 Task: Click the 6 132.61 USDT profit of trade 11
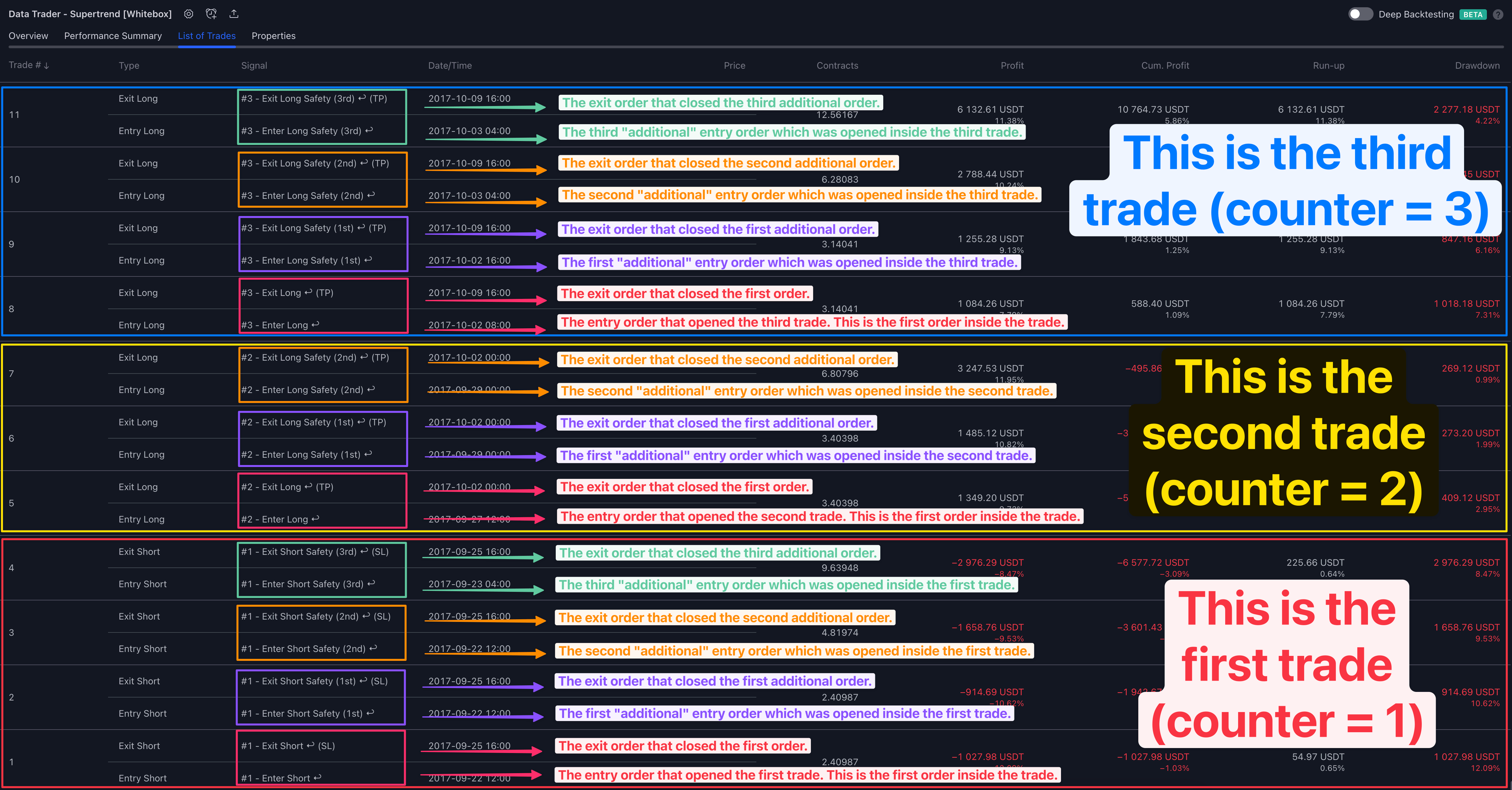990,109
